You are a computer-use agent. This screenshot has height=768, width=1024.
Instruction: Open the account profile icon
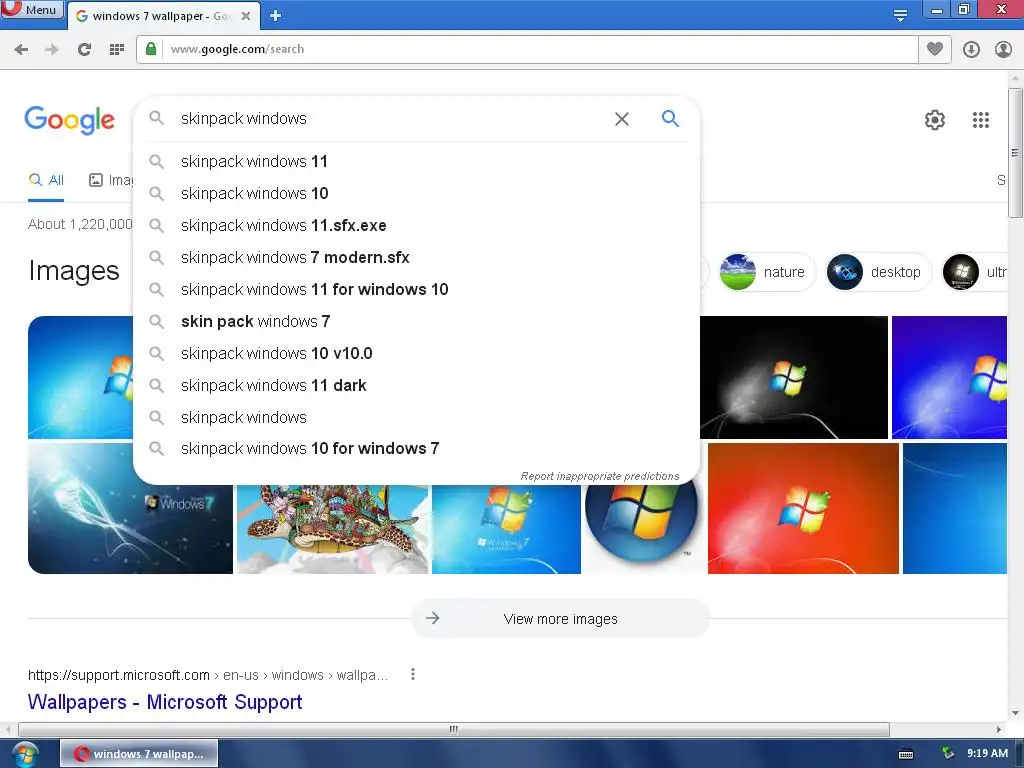point(1003,49)
